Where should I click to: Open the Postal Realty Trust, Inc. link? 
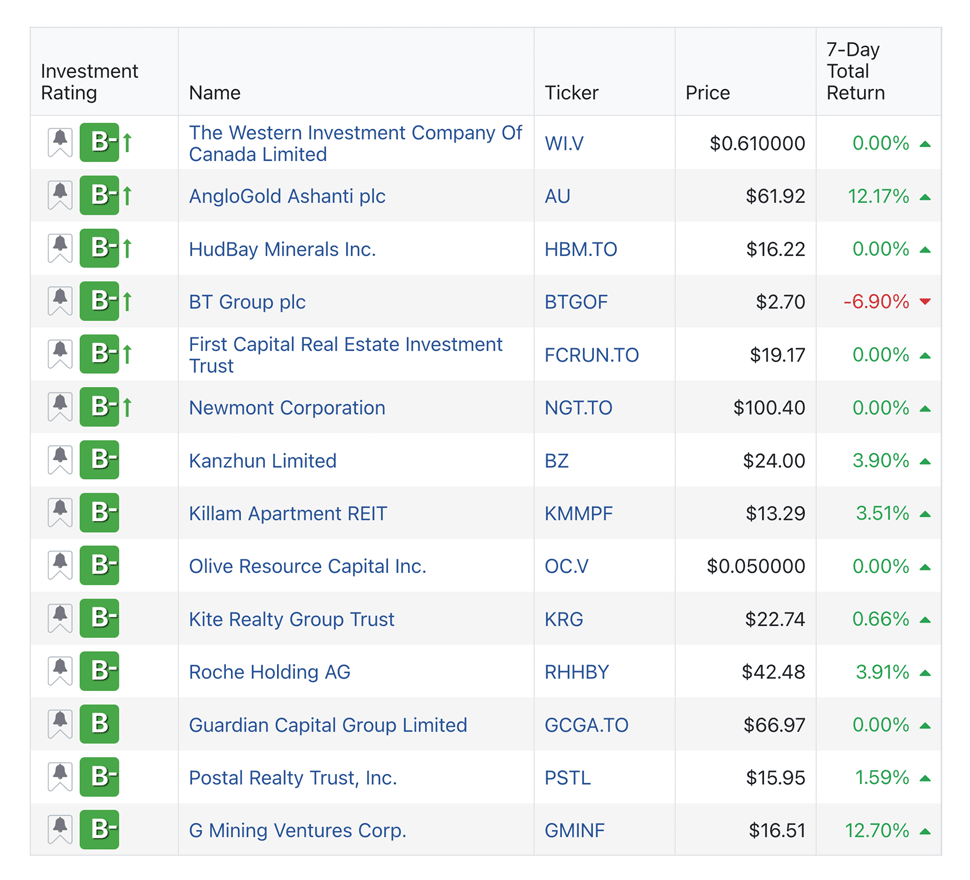(x=292, y=778)
